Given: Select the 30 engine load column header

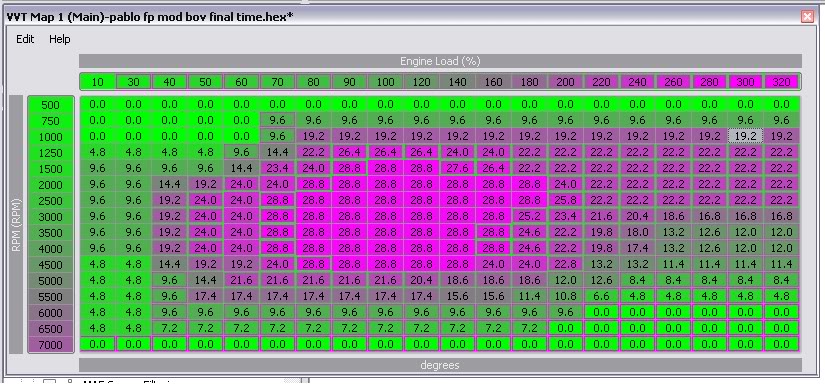Looking at the screenshot, I should (x=134, y=82).
